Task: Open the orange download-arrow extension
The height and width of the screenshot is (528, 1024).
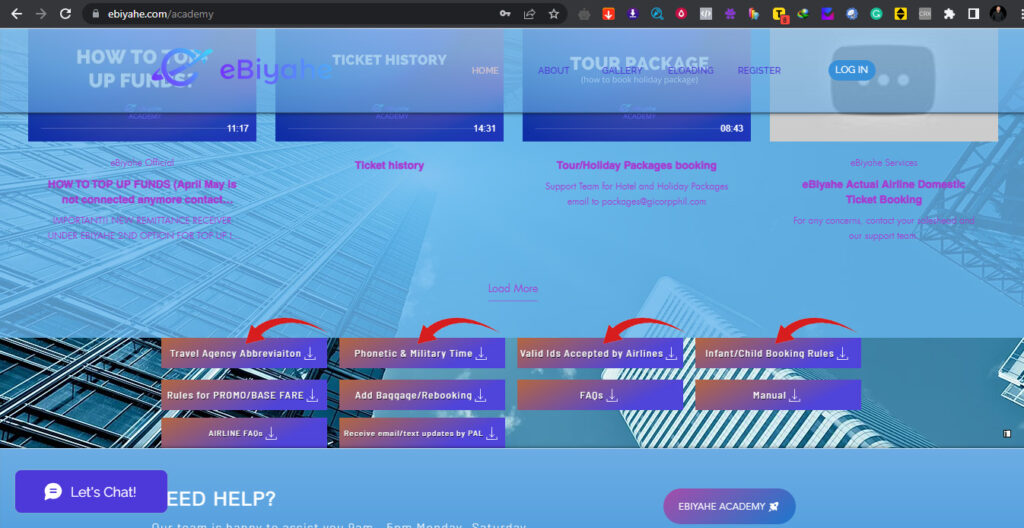Action: click(608, 14)
